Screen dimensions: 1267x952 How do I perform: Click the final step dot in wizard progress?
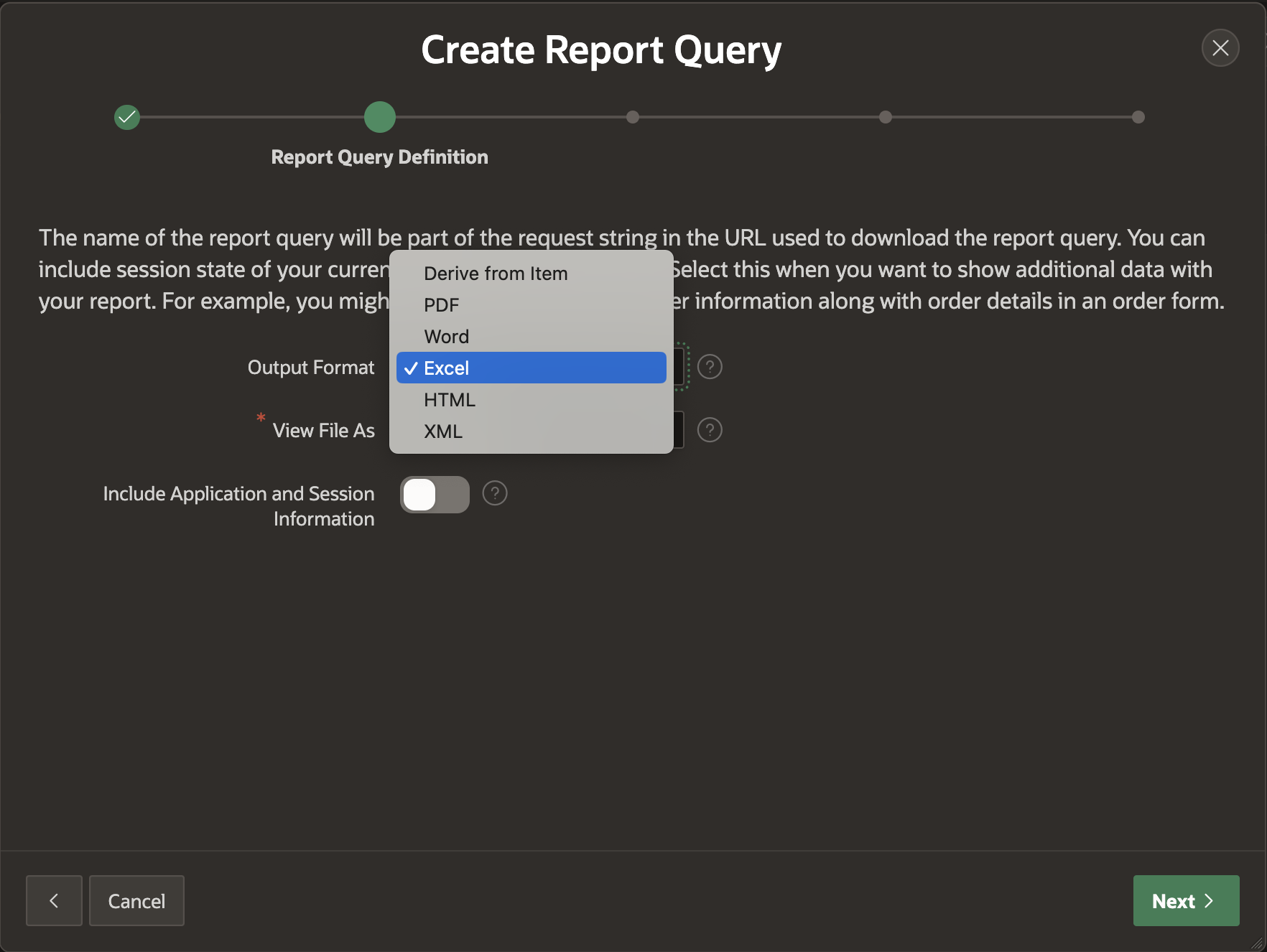(x=1138, y=117)
